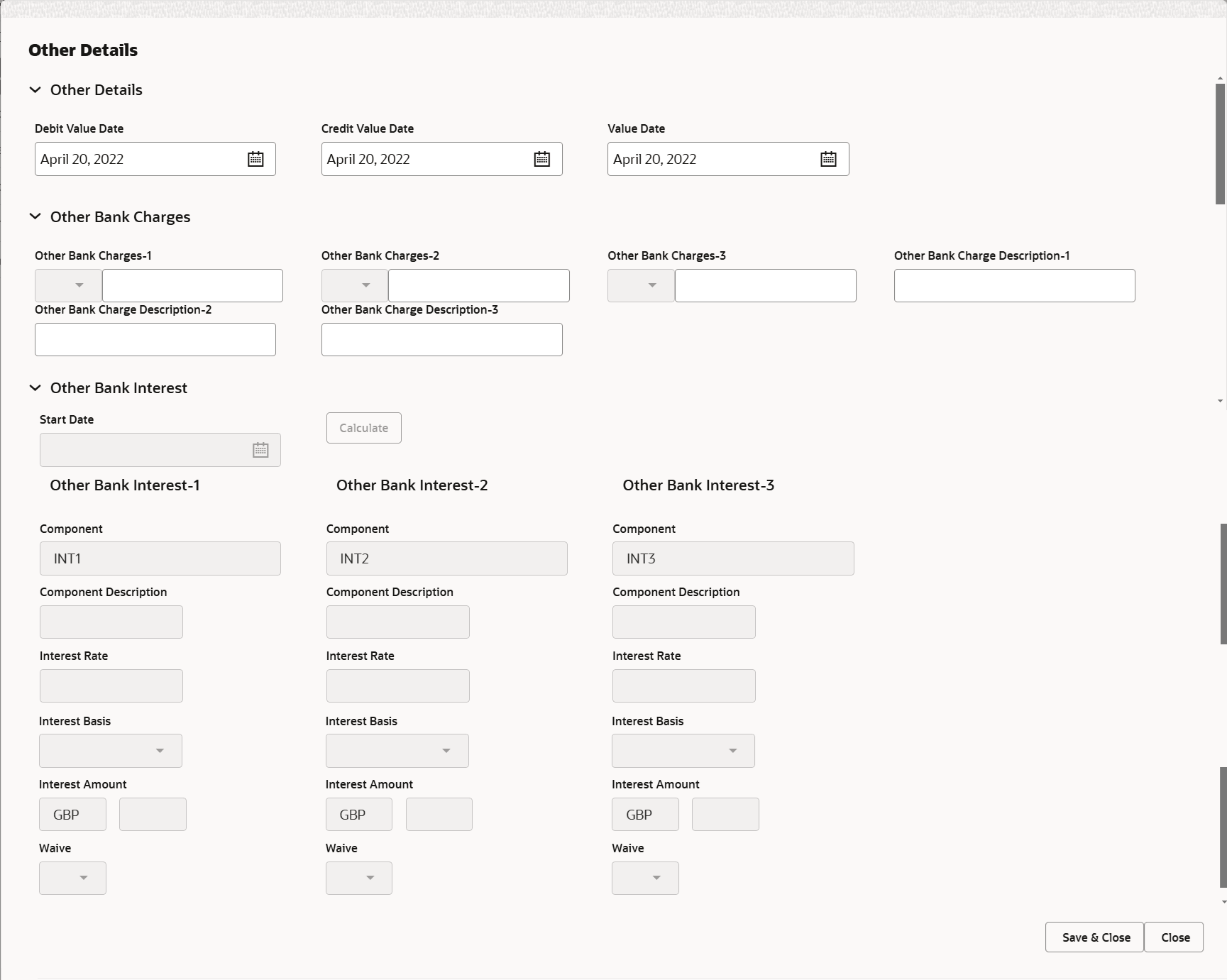Screen dimensions: 1227x980
Task: Open Waive dropdown under Other Bank Interest-2
Action: point(359,878)
